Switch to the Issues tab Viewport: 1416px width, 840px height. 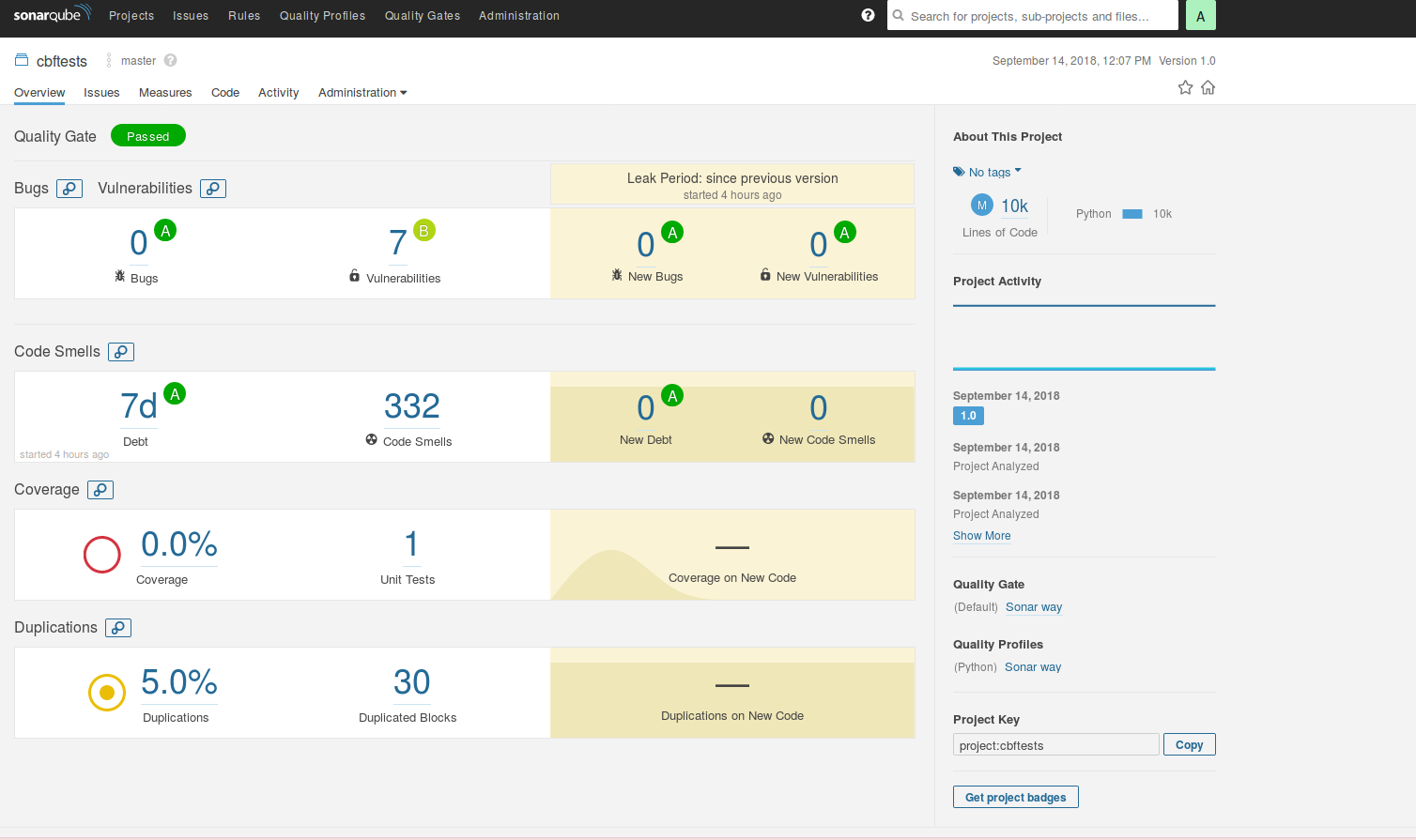[101, 92]
